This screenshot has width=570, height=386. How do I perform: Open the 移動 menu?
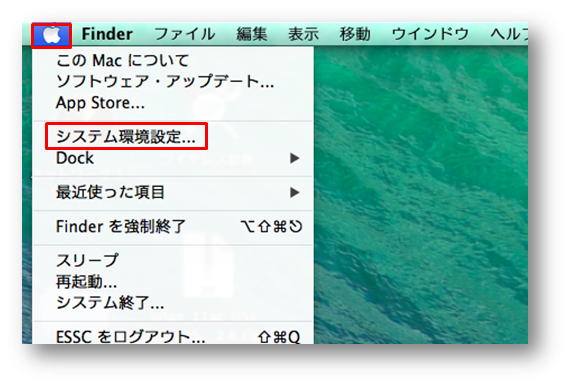355,34
